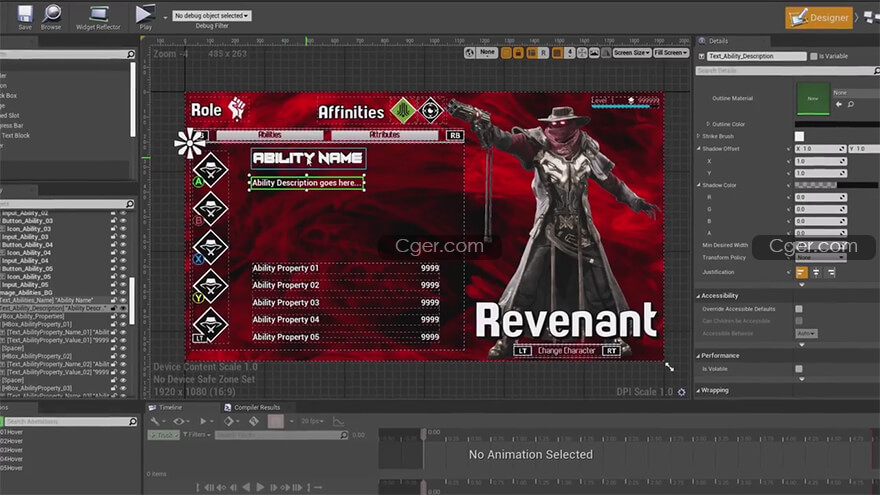Toggle visibility eye for Text_Abilities_Name
This screenshot has height=495, width=880.
[123, 300]
